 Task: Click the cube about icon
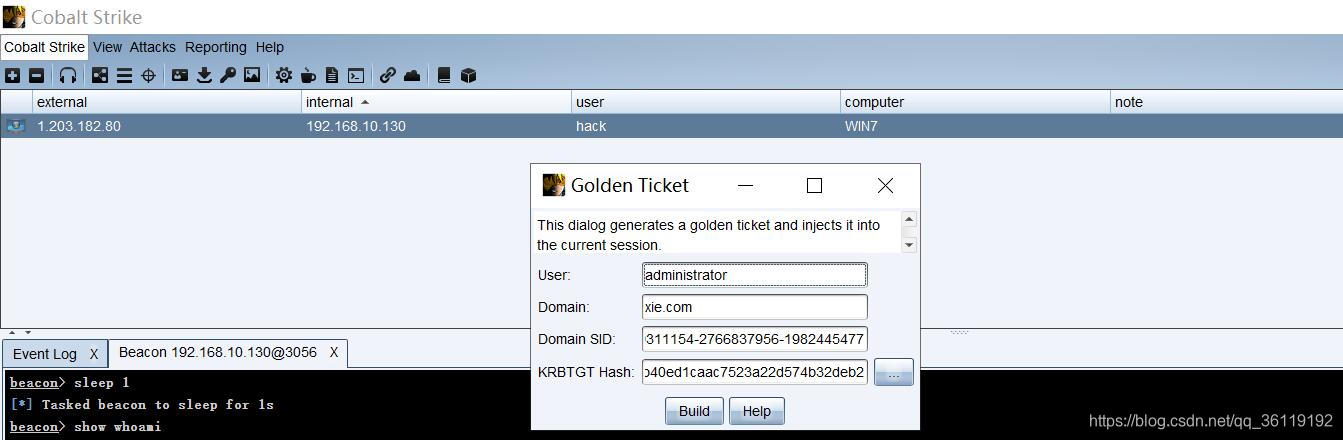pos(468,75)
